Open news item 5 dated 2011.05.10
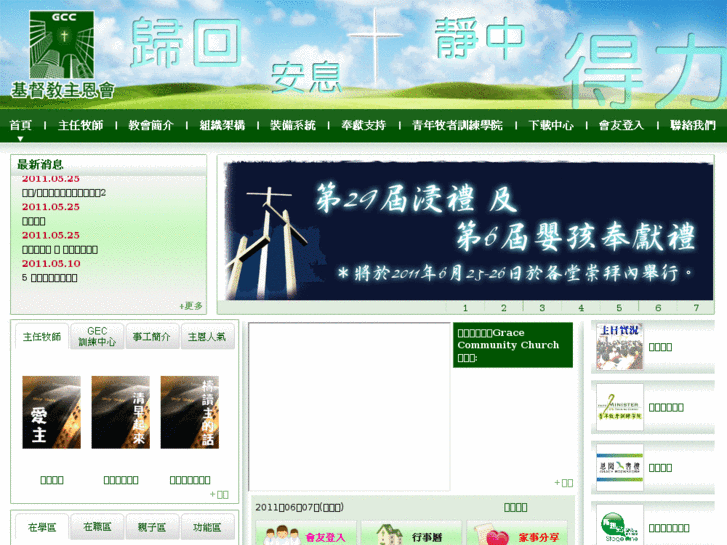Image resolution: width=727 pixels, height=545 pixels. point(50,278)
